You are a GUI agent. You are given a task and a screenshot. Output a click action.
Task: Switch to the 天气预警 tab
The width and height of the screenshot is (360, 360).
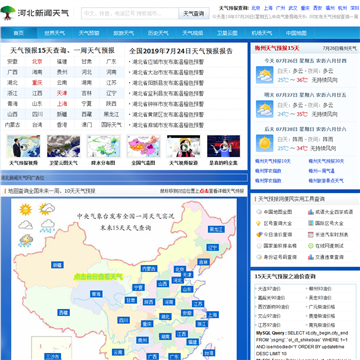point(89,33)
